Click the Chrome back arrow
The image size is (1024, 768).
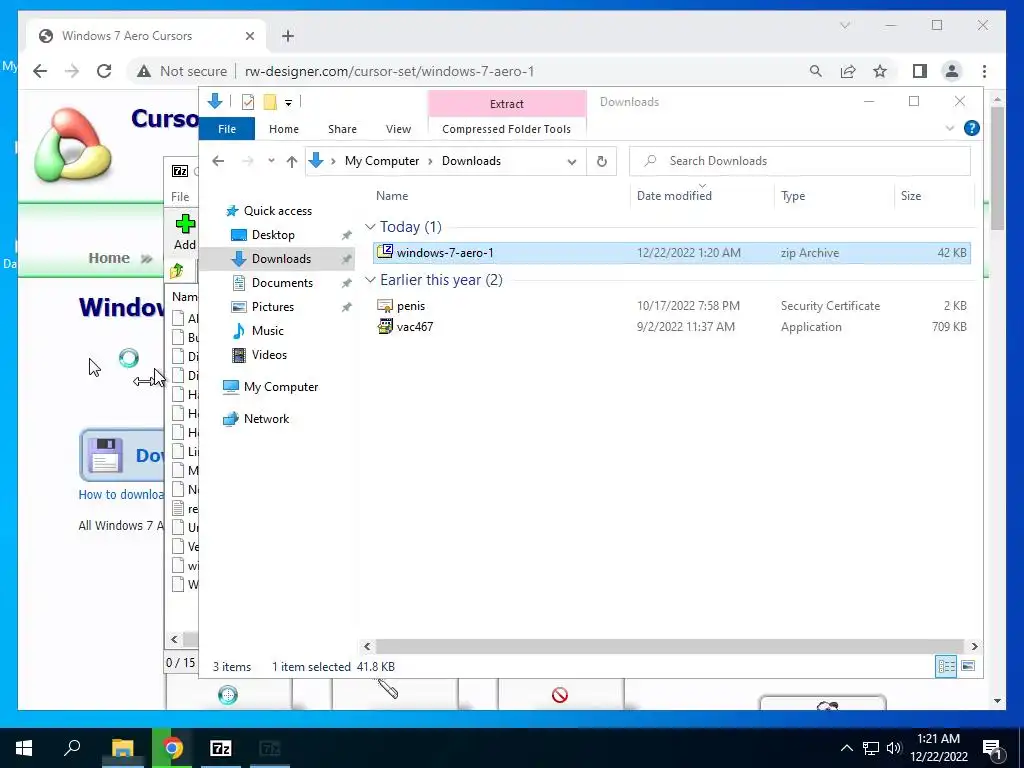click(40, 71)
